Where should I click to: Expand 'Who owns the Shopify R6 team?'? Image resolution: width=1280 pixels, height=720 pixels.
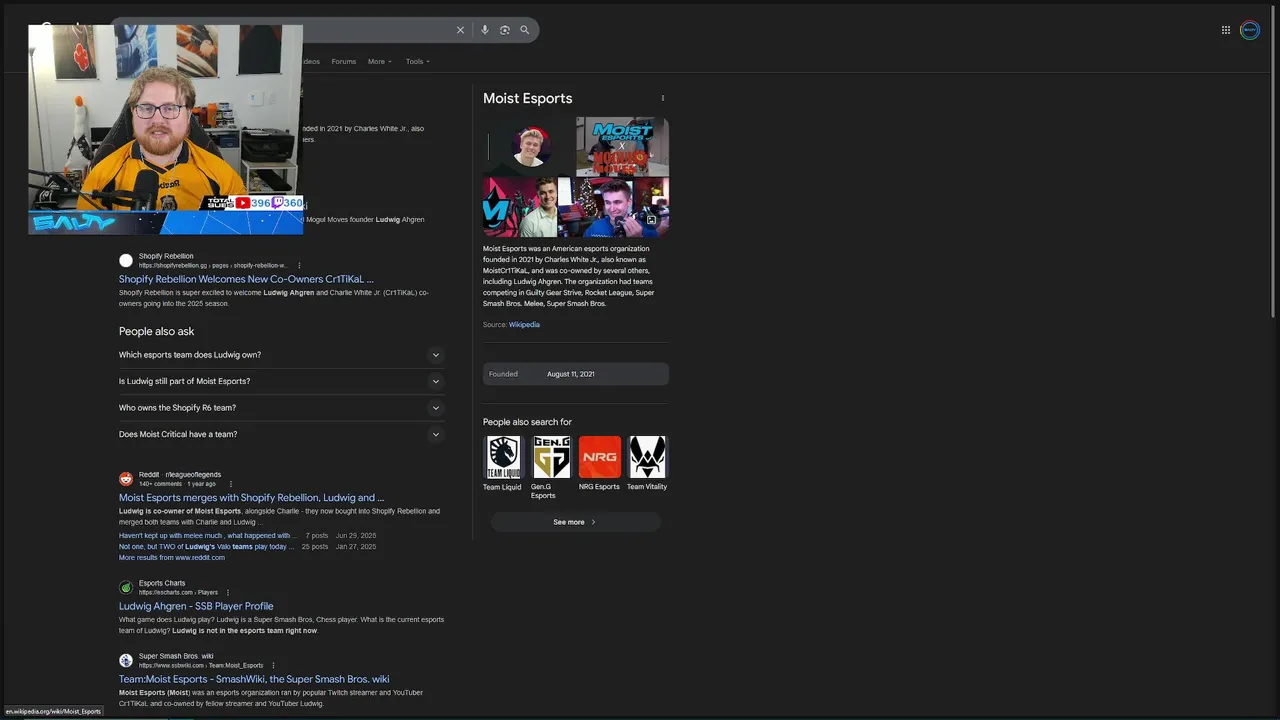pos(280,408)
